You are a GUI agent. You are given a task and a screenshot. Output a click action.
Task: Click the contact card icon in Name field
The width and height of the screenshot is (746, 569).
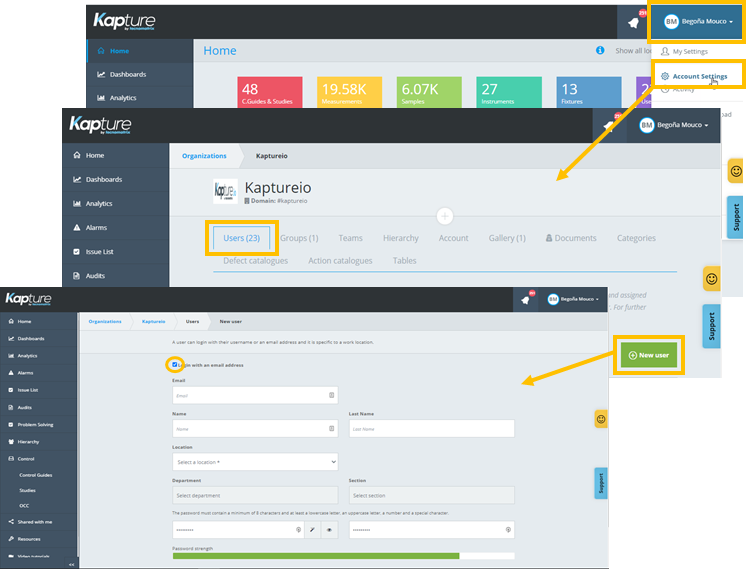tap(332, 429)
